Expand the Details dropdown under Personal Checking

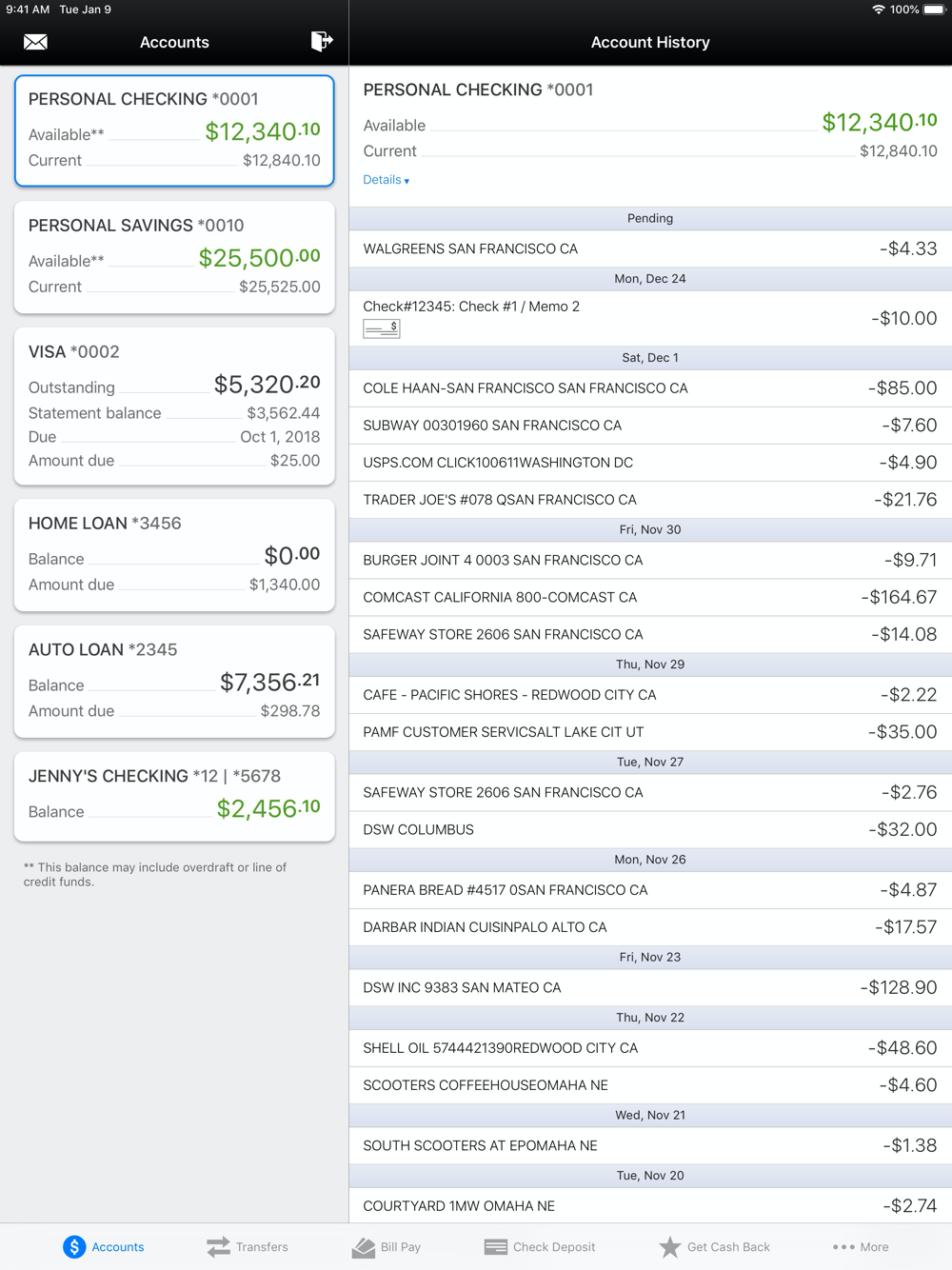pos(387,180)
